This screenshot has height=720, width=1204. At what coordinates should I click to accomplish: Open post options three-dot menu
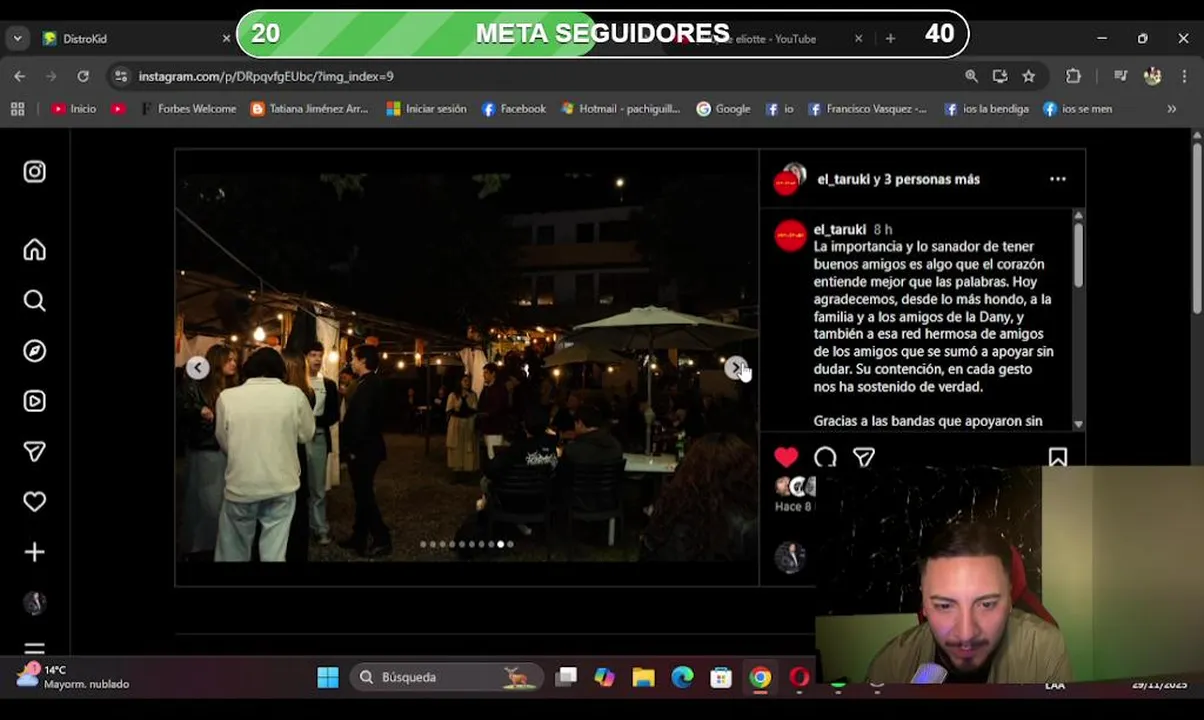(1058, 179)
